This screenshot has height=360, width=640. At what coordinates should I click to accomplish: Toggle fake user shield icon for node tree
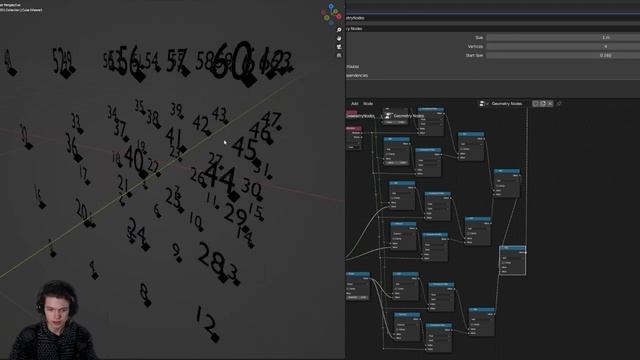536,104
